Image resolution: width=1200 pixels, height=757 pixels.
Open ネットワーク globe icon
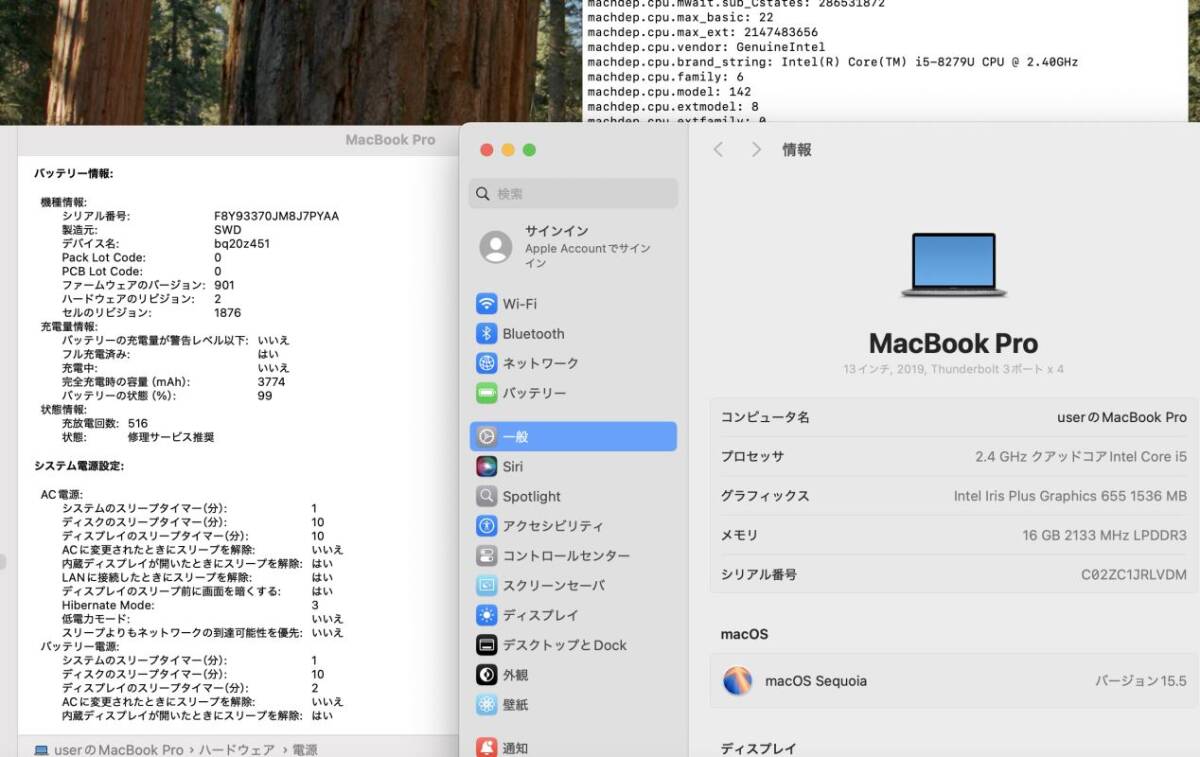(487, 363)
